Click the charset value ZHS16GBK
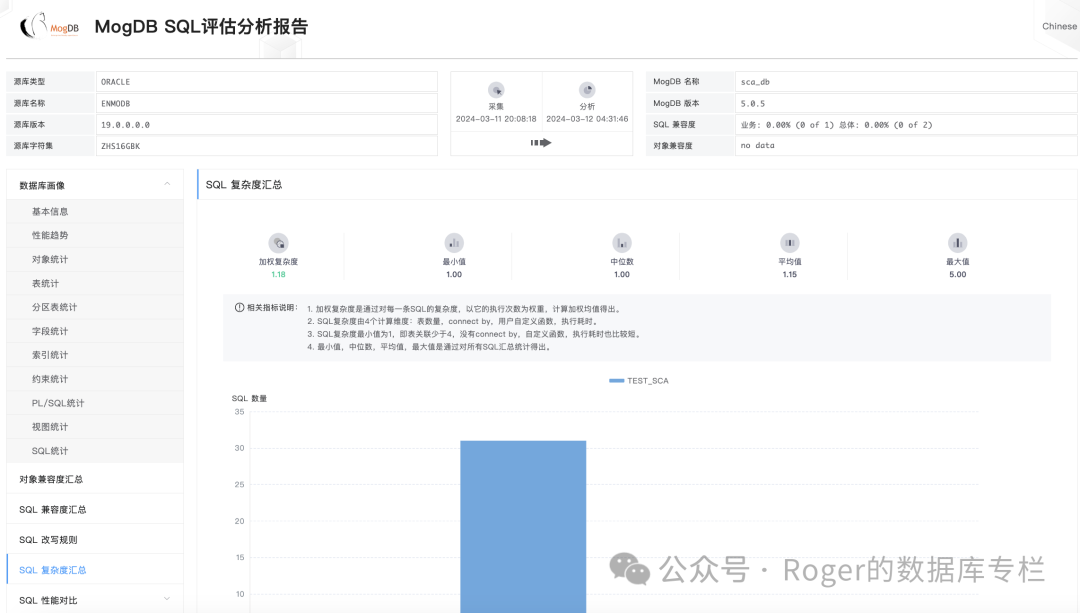The image size is (1080, 613). 121,146
